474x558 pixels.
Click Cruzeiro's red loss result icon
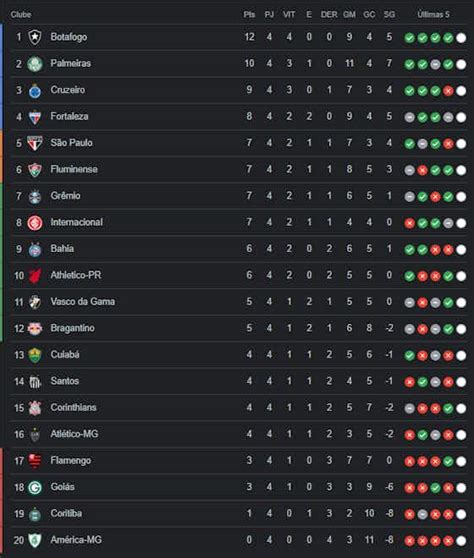coord(448,91)
